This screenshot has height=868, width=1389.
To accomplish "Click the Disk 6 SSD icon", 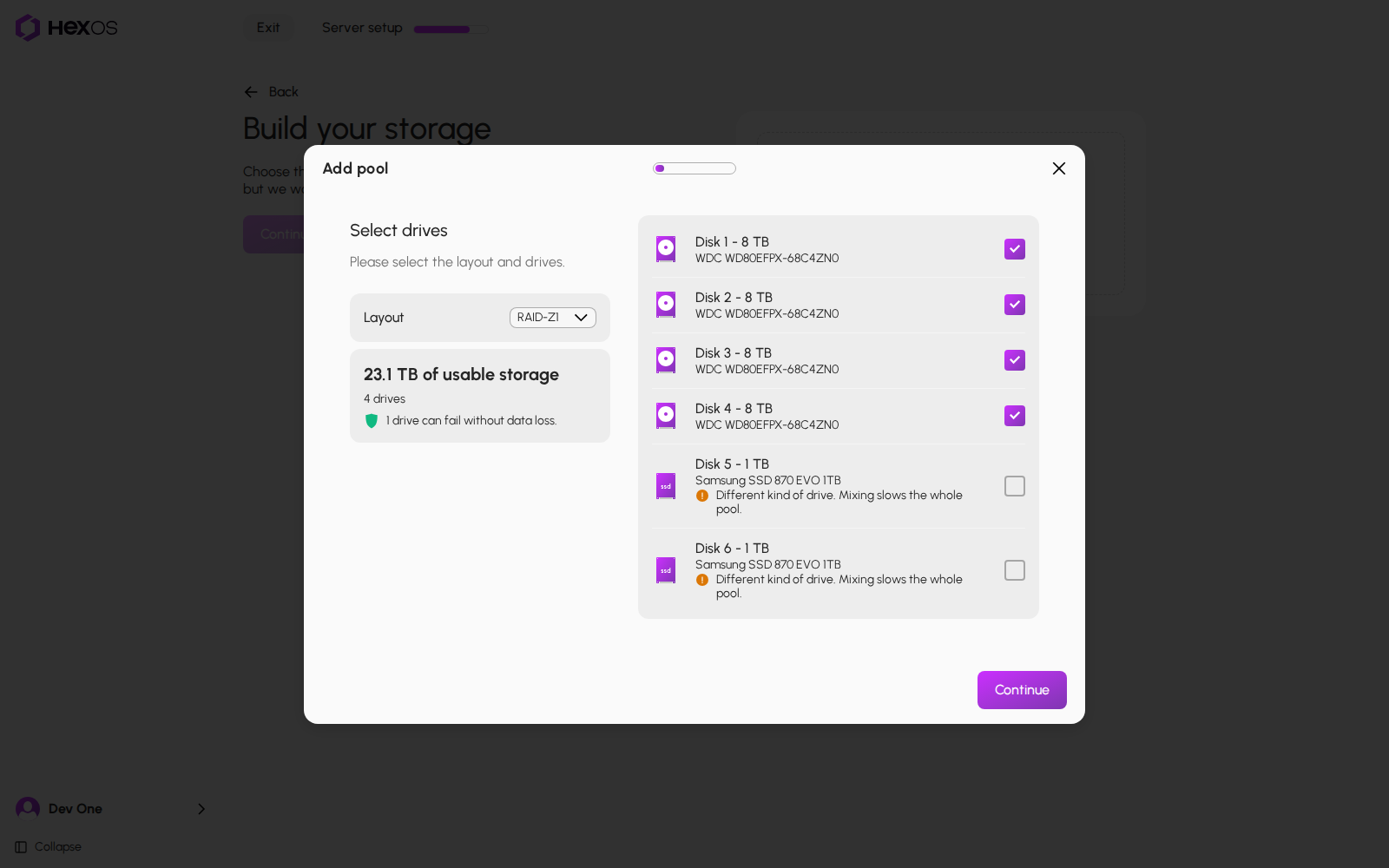I will point(666,570).
